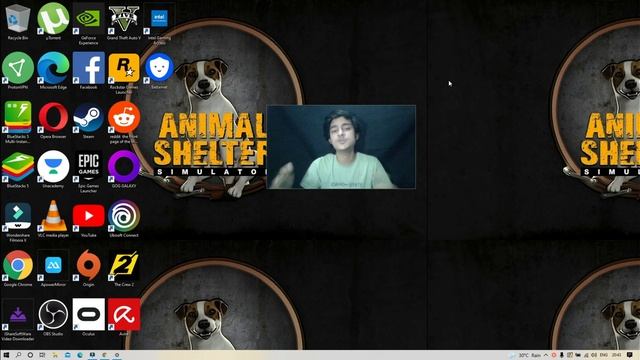The width and height of the screenshot is (640, 360).
Task: Open the Recycle Bin desktop icon
Action: pyautogui.click(x=18, y=22)
